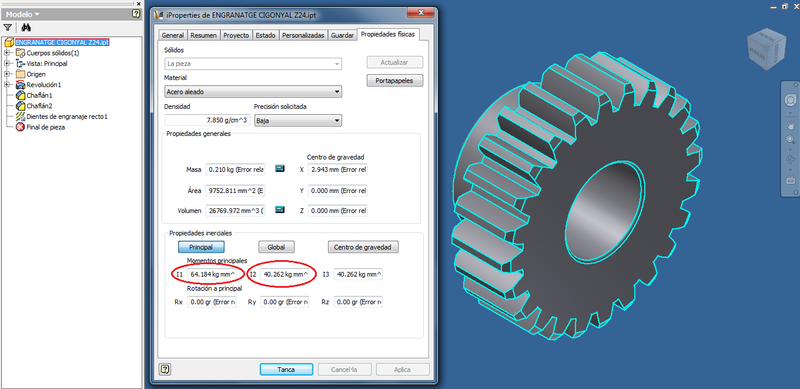Select the Pan hand tool

click(x=790, y=125)
